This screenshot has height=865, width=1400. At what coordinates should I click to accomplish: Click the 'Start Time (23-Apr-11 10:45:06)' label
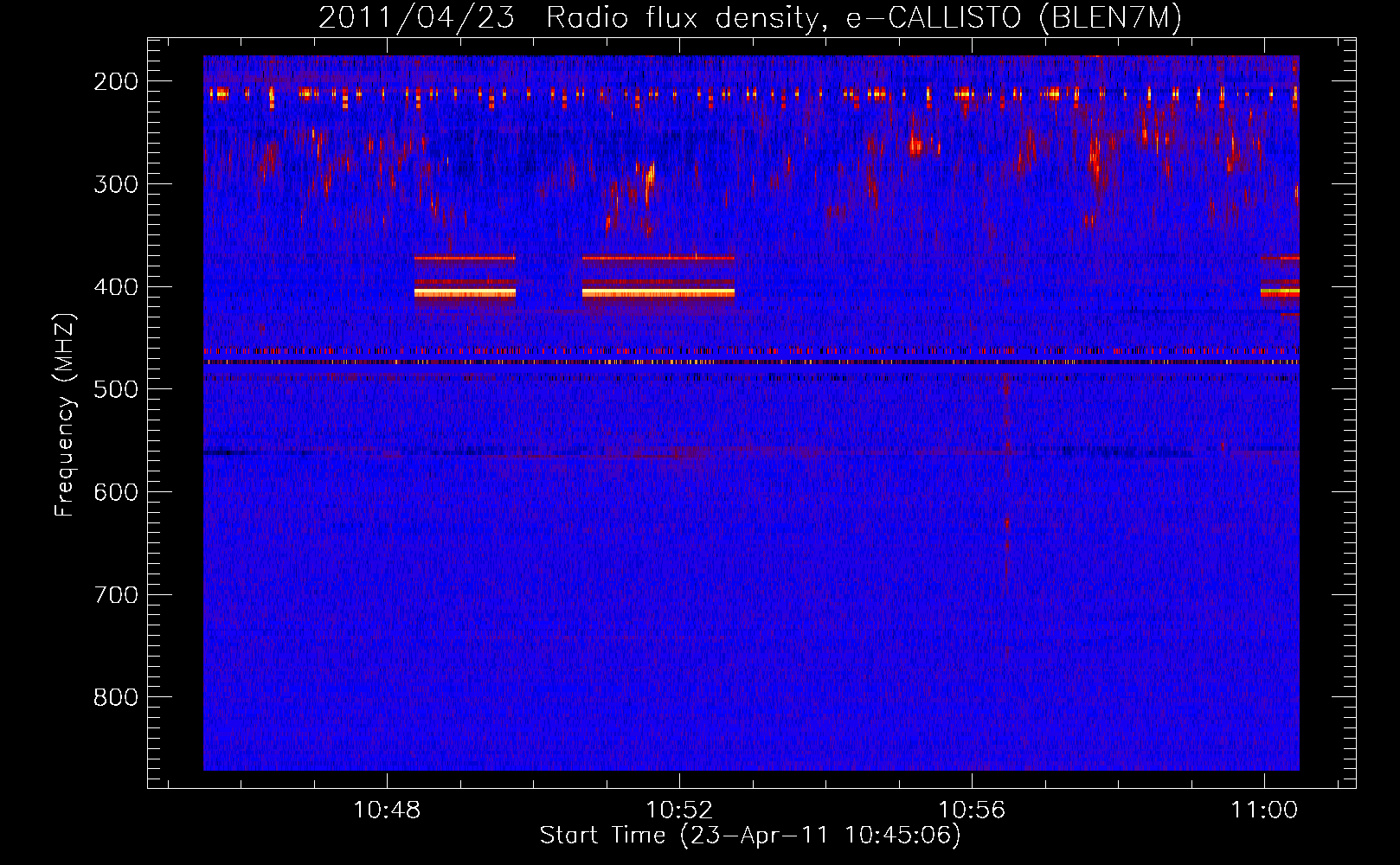click(x=750, y=836)
